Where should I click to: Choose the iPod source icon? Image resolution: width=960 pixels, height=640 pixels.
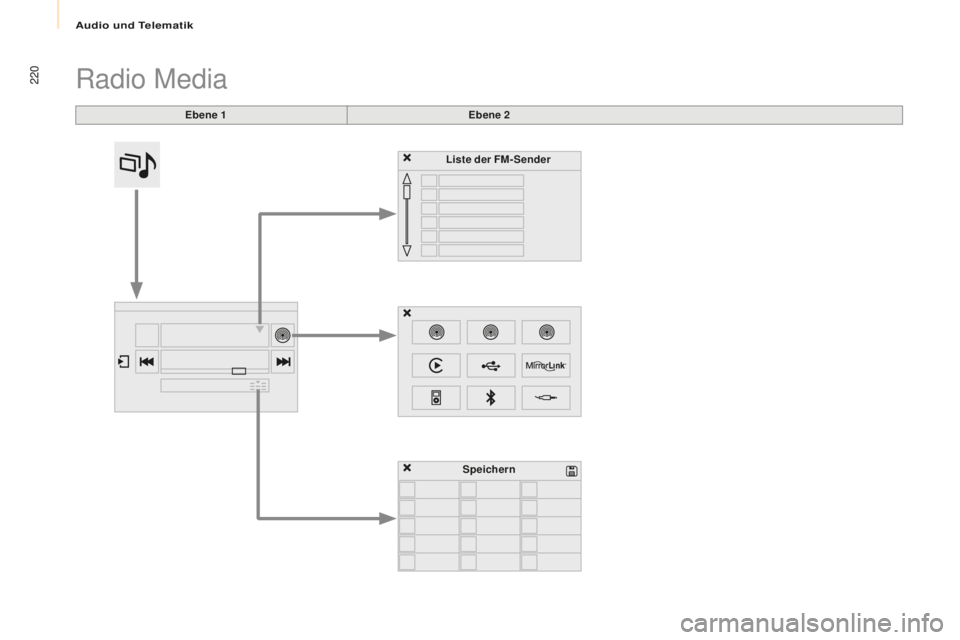(436, 398)
